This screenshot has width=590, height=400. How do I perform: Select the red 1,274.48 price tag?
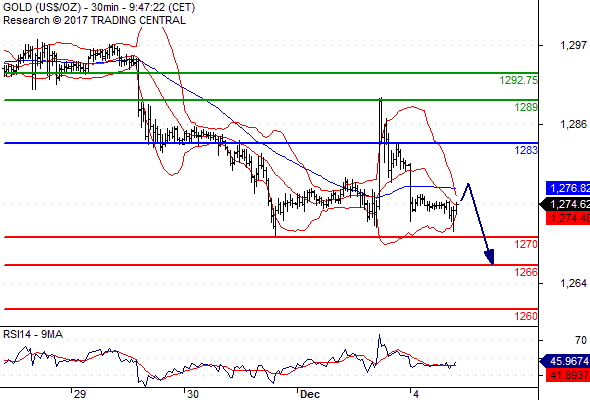pos(568,218)
